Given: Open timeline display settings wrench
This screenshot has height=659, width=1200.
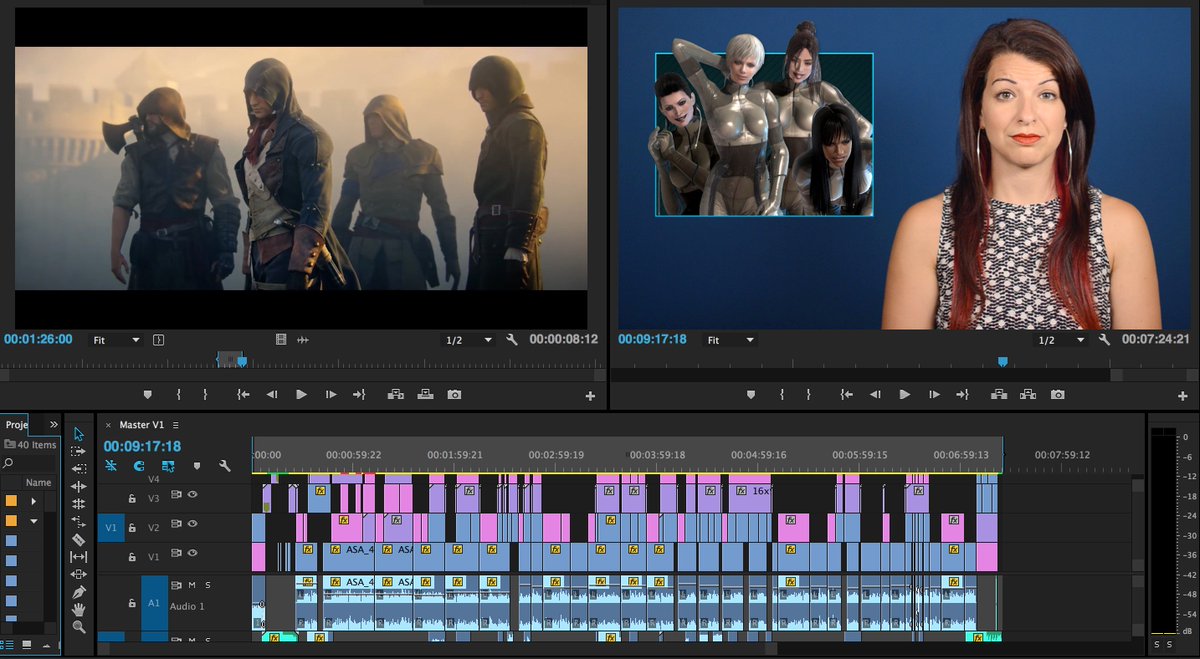Looking at the screenshot, I should (225, 466).
